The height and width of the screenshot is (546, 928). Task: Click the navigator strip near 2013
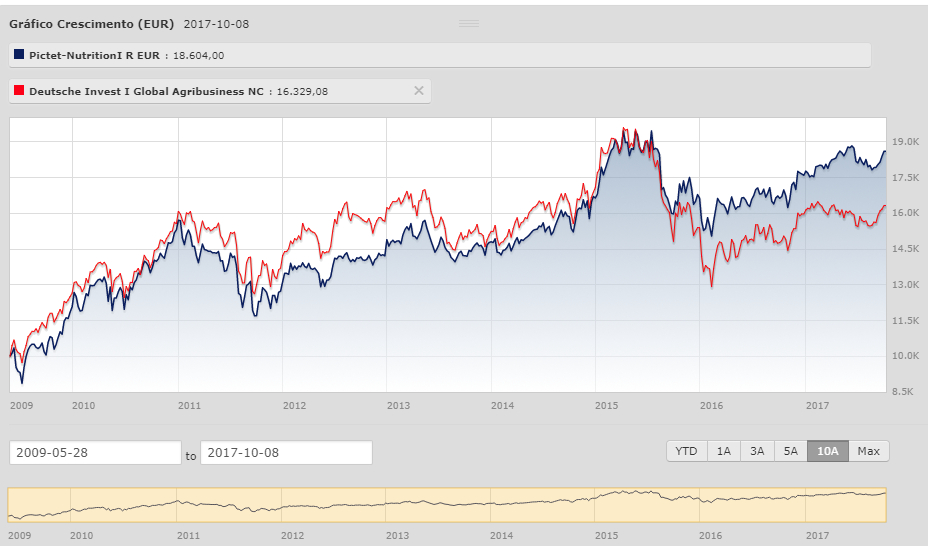(x=398, y=504)
